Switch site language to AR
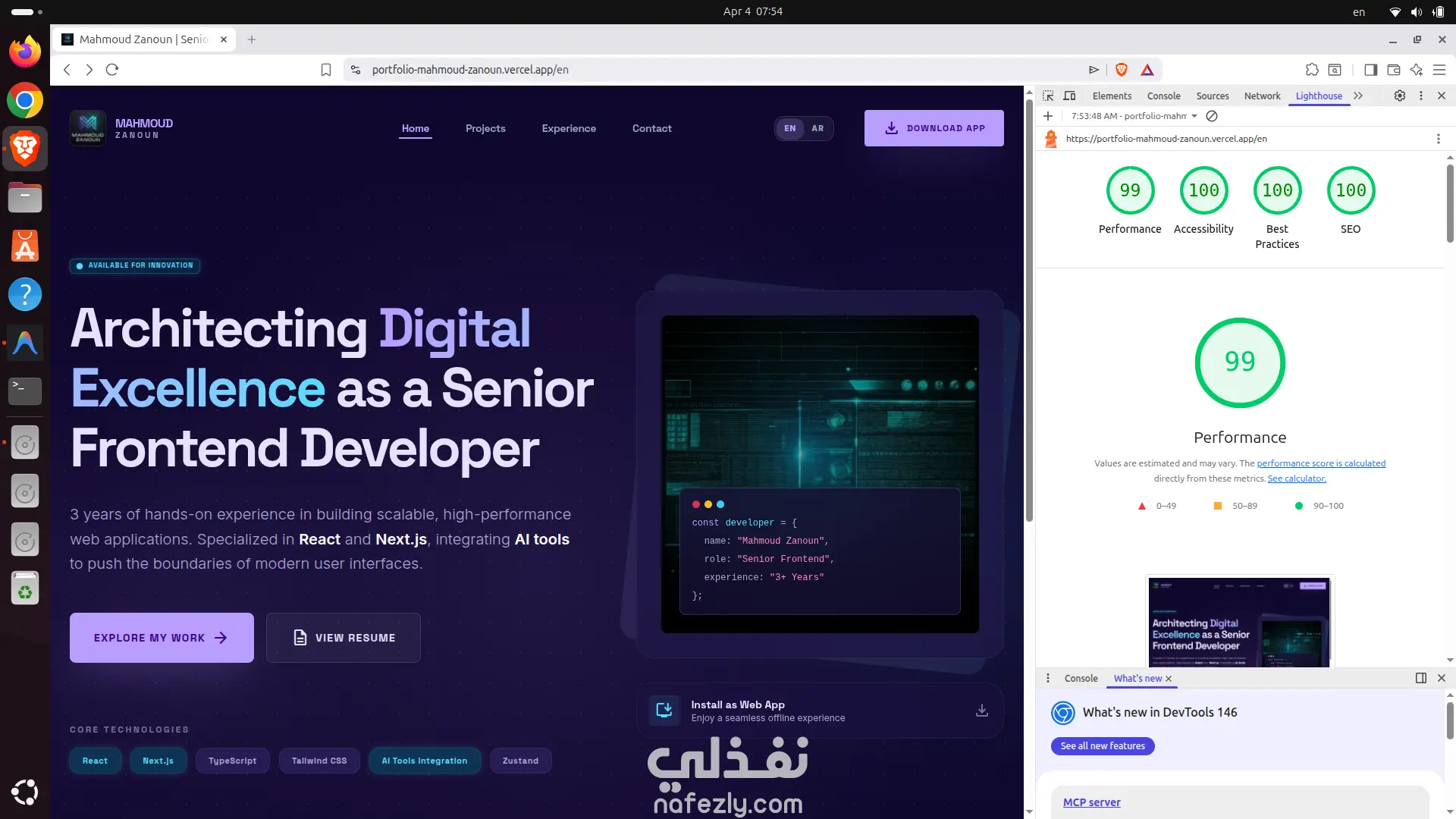Screen dimensions: 1456x819 (817, 128)
